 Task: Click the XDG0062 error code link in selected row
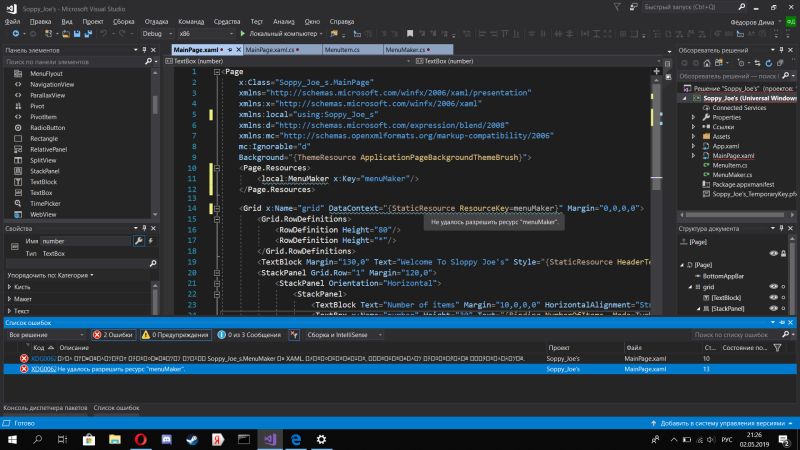tap(43, 369)
